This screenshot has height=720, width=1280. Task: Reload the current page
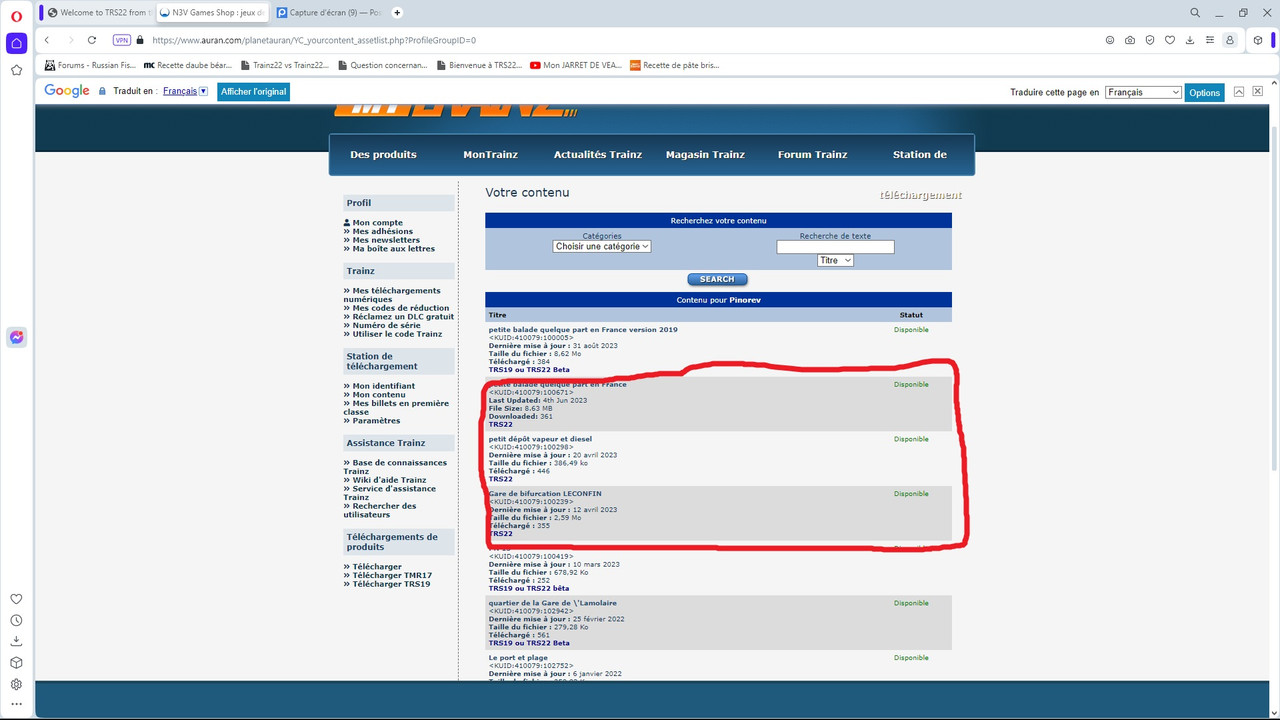(92, 40)
